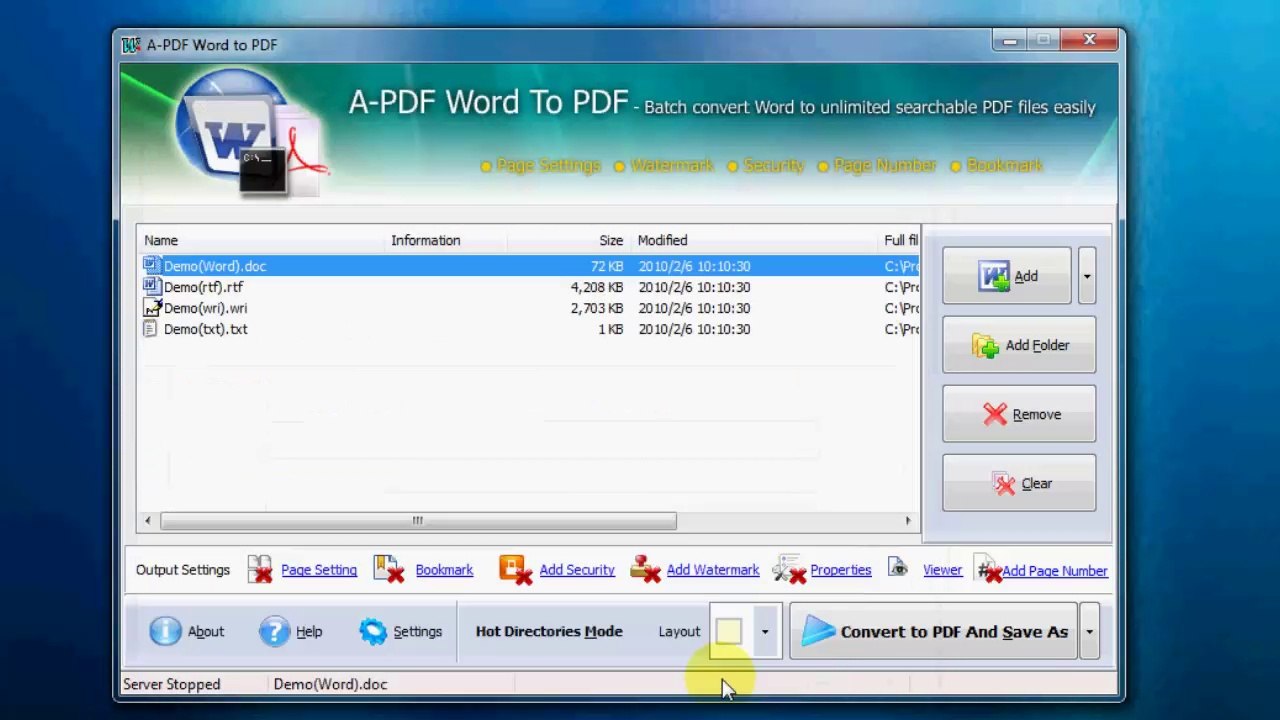Click the Demo(rtf).rtf file icon

tap(151, 287)
